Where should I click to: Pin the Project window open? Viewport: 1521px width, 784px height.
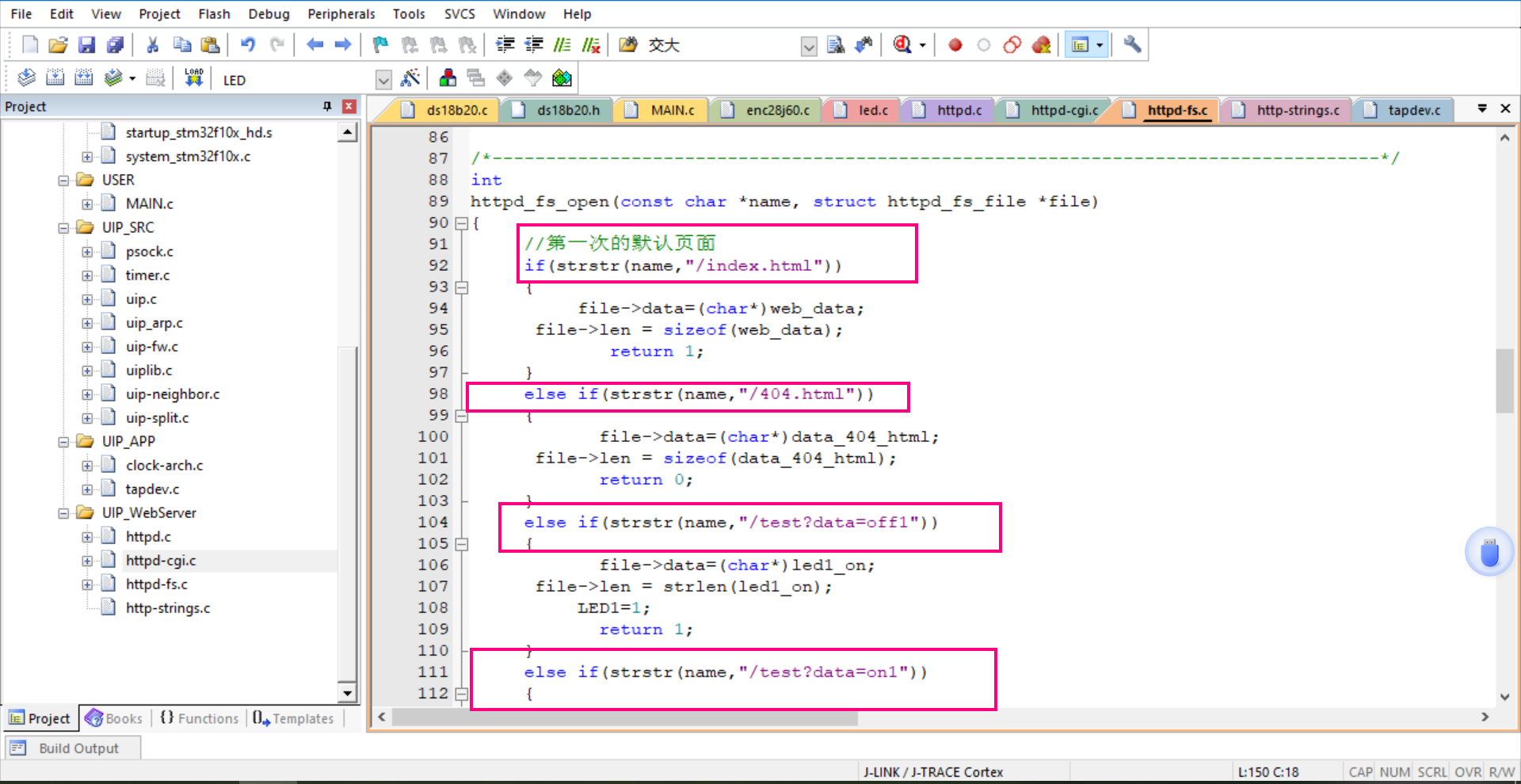pyautogui.click(x=326, y=106)
